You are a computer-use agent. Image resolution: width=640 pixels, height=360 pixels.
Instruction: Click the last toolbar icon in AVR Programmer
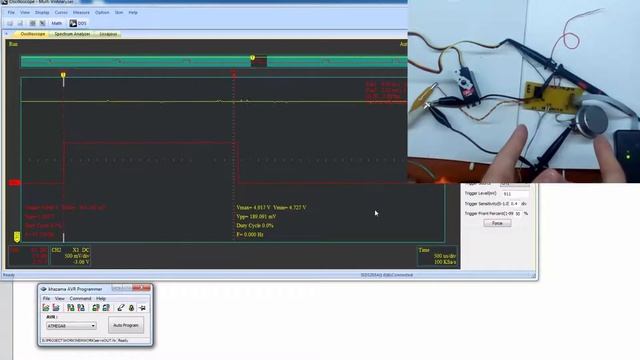142,308
